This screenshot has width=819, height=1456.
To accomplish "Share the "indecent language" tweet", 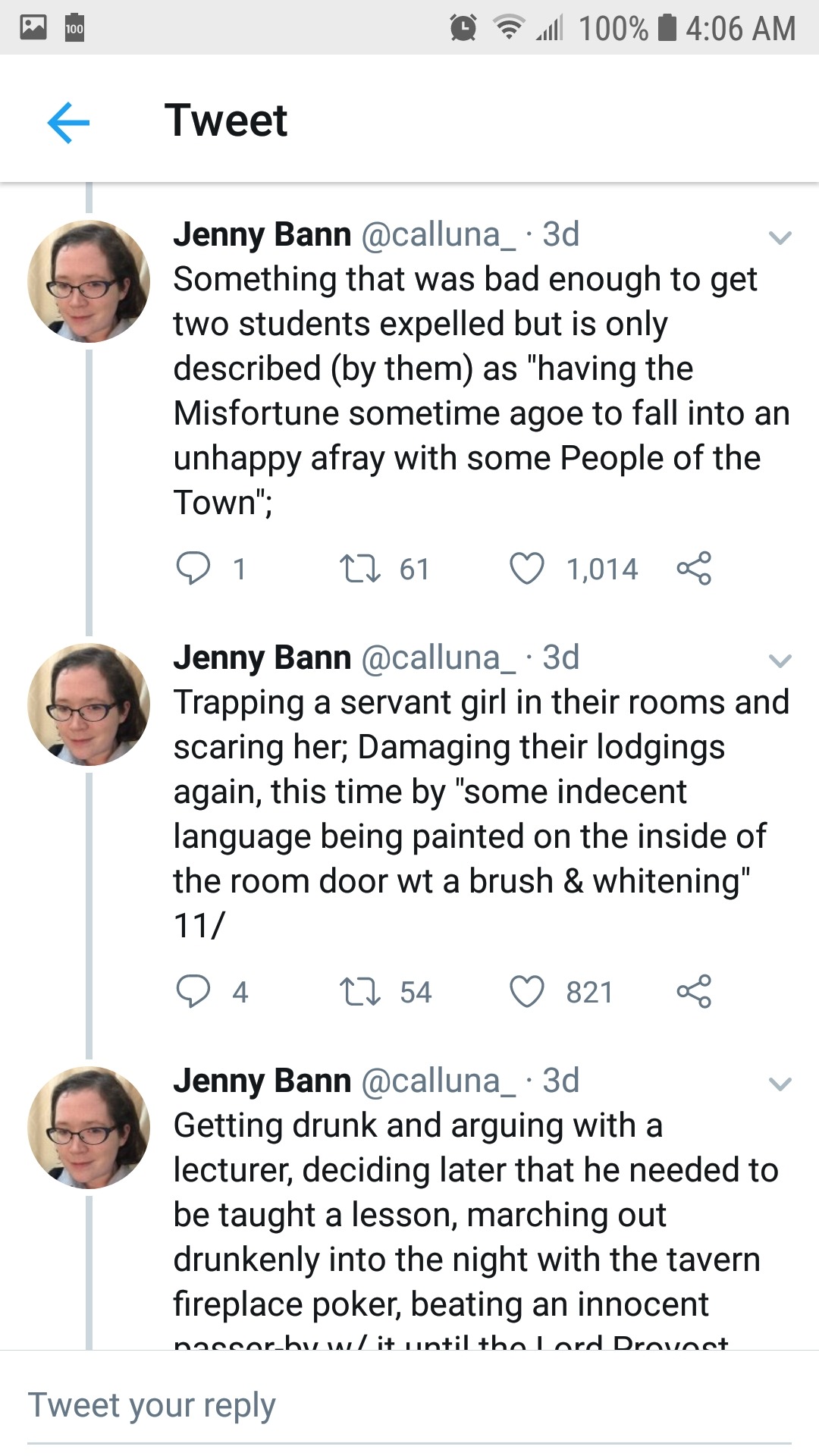I will (x=694, y=991).
